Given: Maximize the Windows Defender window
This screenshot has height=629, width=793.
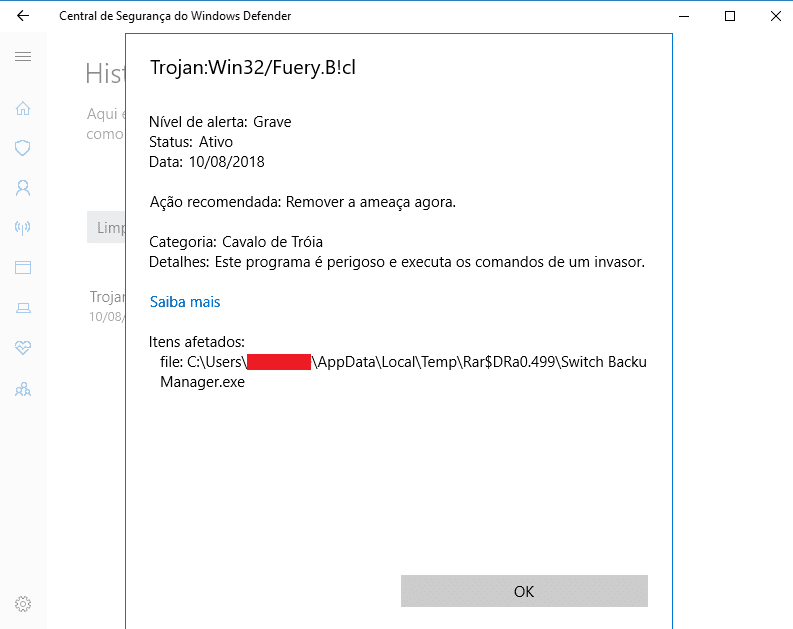Looking at the screenshot, I should 730,16.
